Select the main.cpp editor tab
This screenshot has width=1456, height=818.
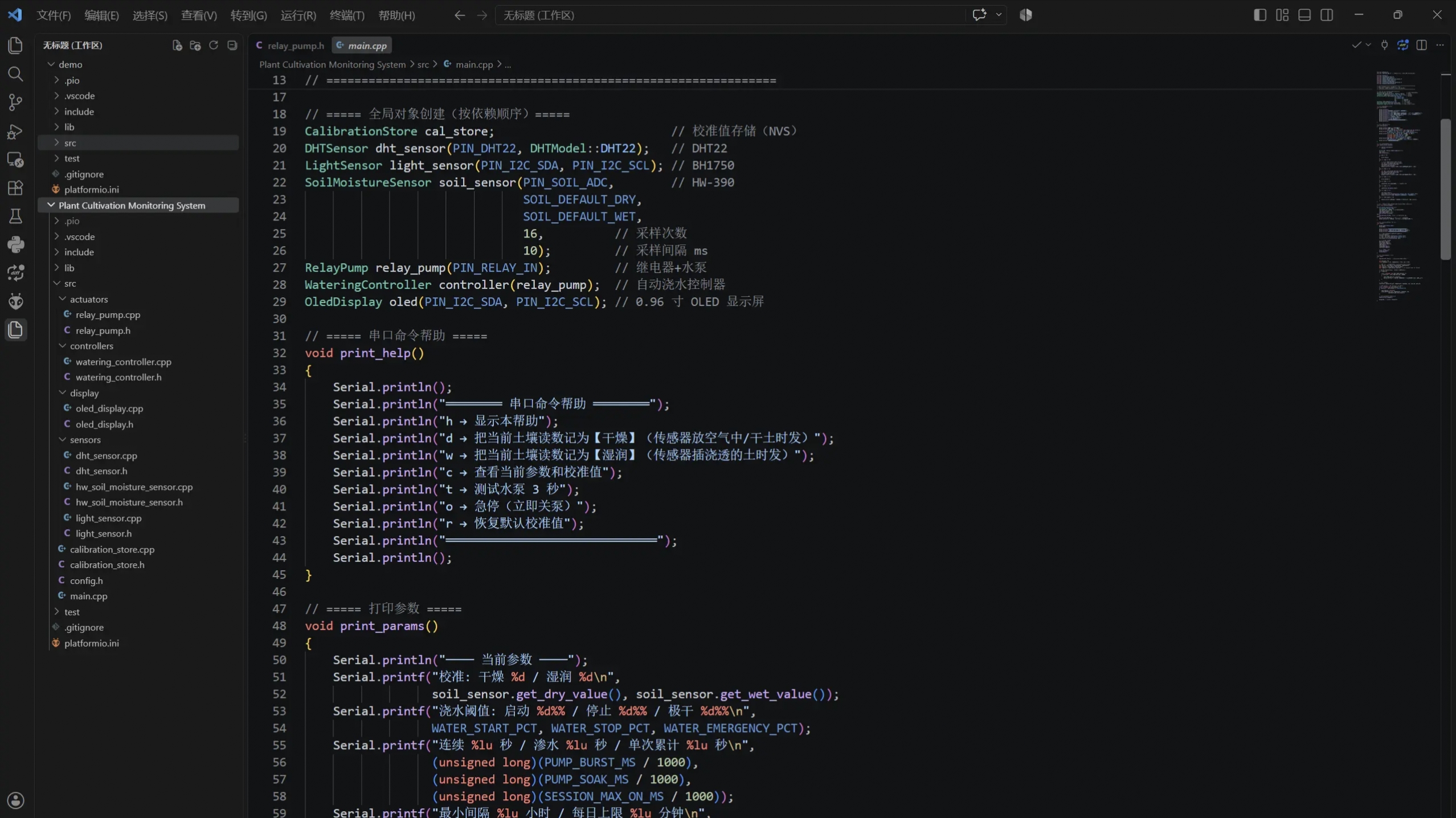[x=362, y=46]
